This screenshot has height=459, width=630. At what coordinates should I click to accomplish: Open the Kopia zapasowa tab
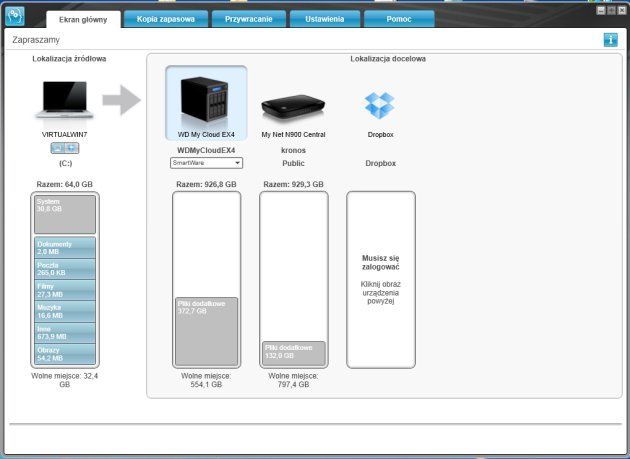tap(166, 19)
